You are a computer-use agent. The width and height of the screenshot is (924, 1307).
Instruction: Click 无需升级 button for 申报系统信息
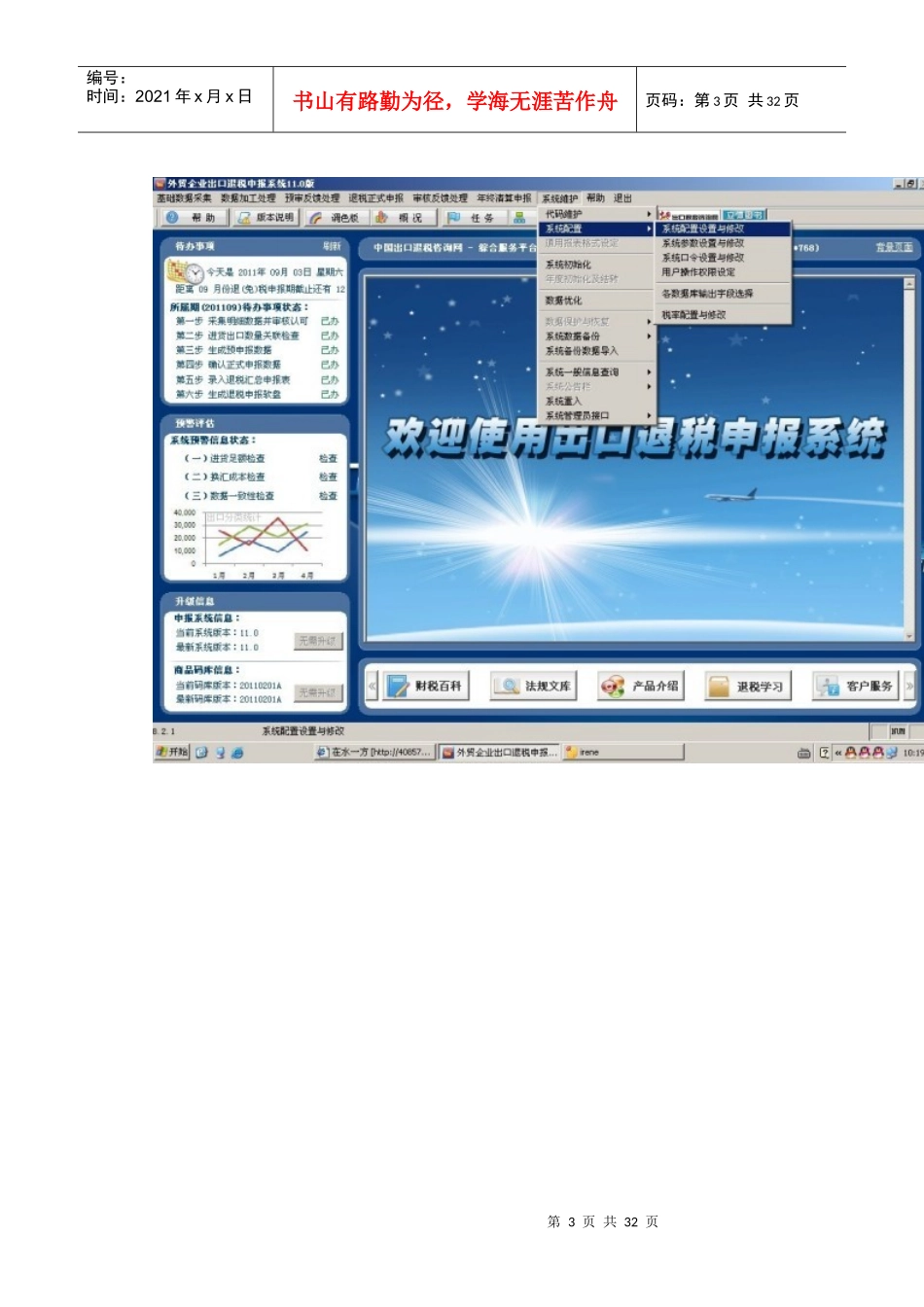click(x=318, y=641)
